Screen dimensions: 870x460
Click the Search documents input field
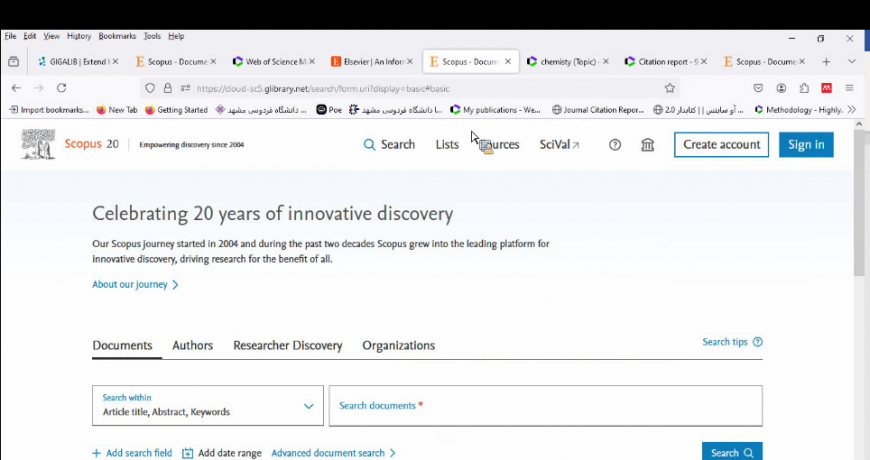point(545,406)
